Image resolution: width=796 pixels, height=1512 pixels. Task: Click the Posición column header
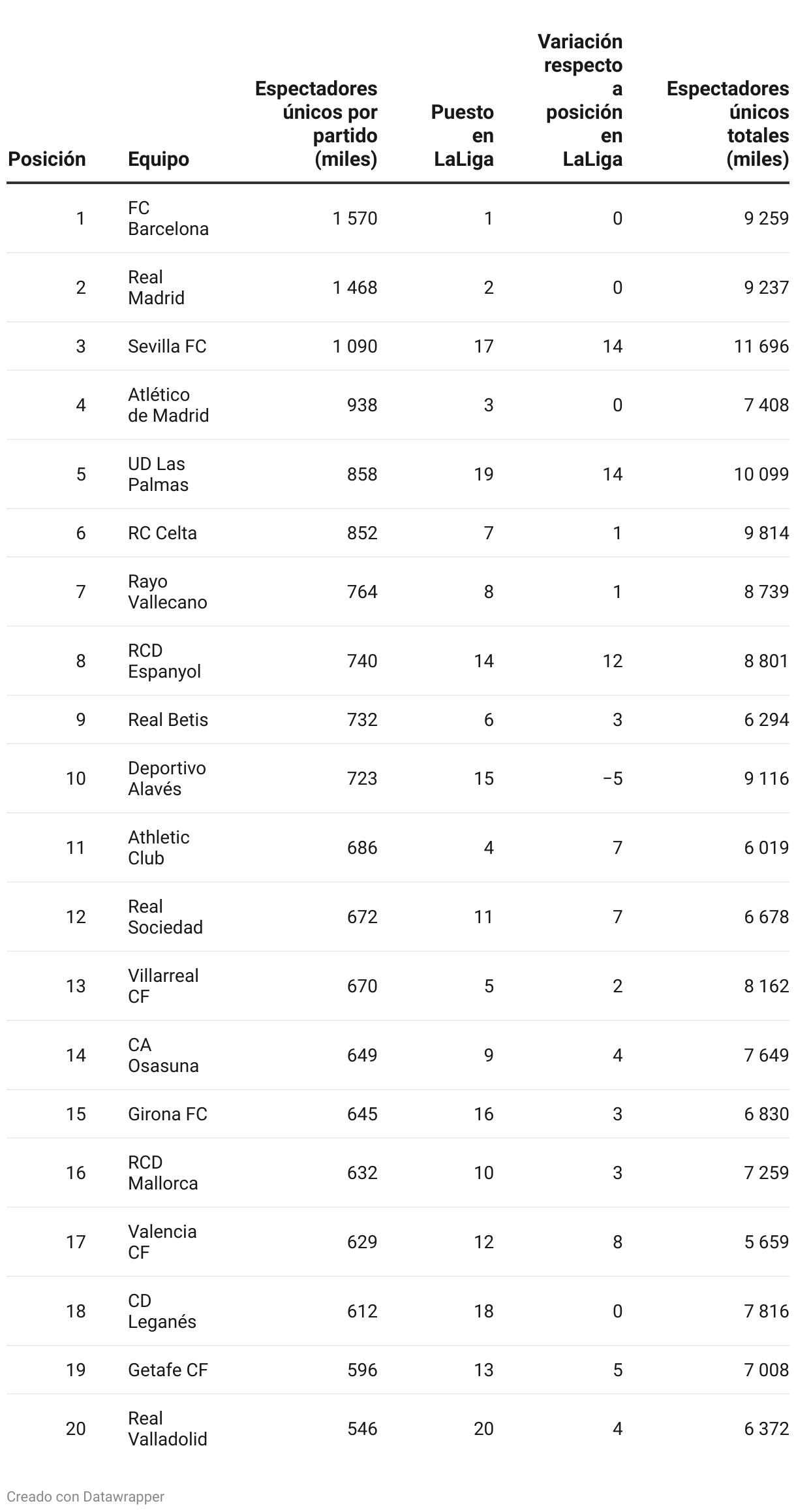[47, 159]
